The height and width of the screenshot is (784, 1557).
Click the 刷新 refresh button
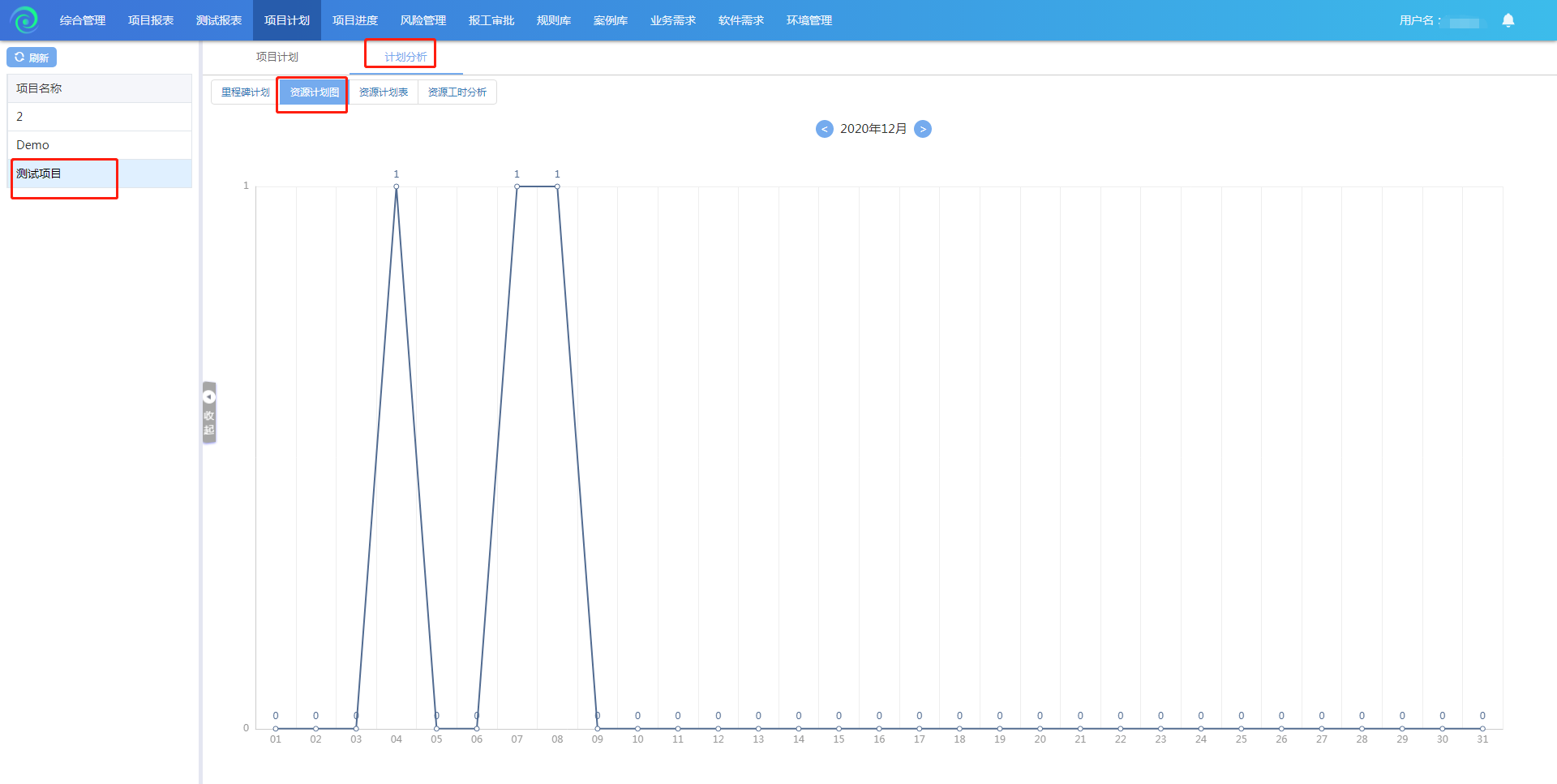tap(32, 58)
